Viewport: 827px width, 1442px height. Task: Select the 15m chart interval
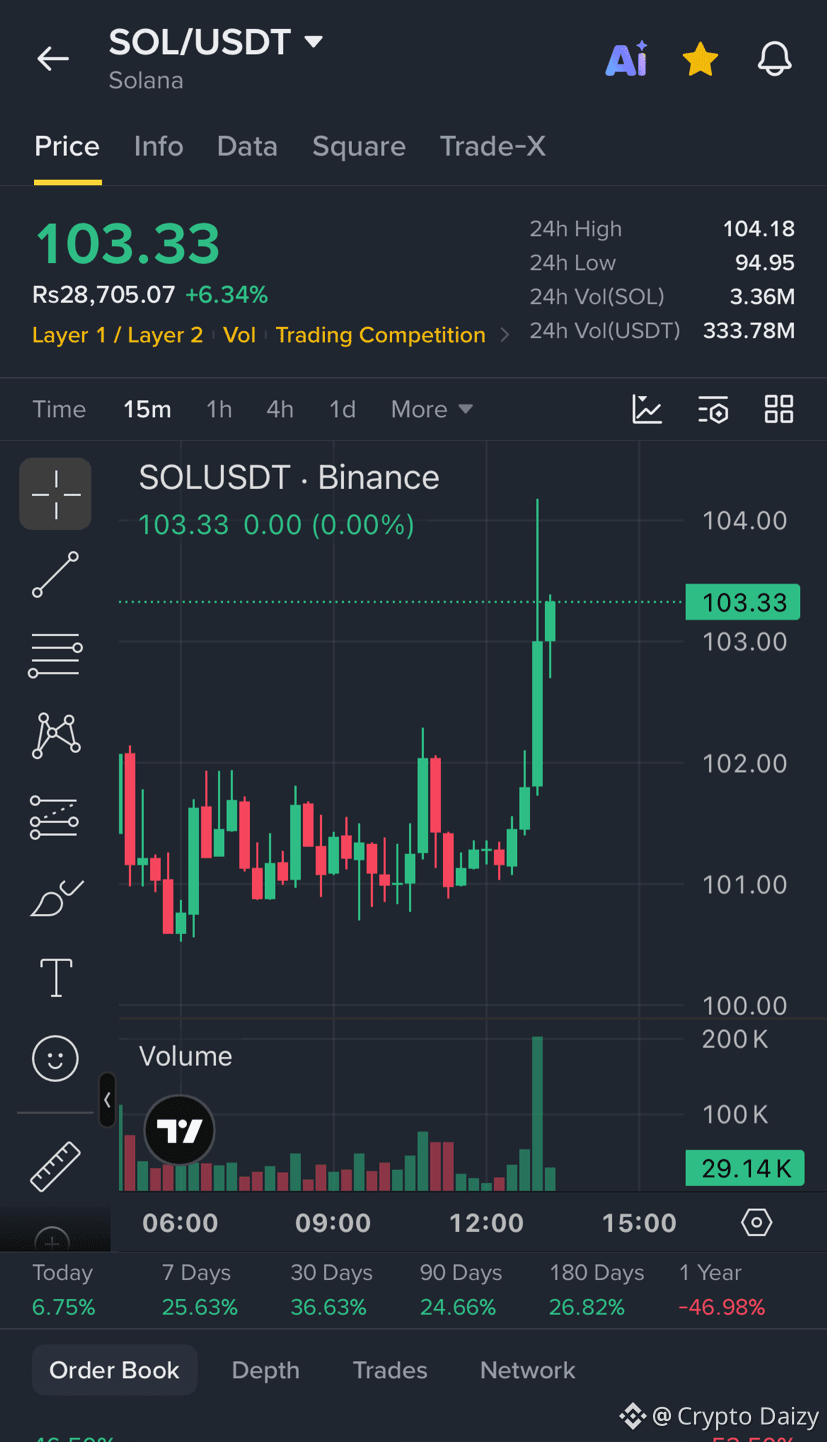coord(147,409)
